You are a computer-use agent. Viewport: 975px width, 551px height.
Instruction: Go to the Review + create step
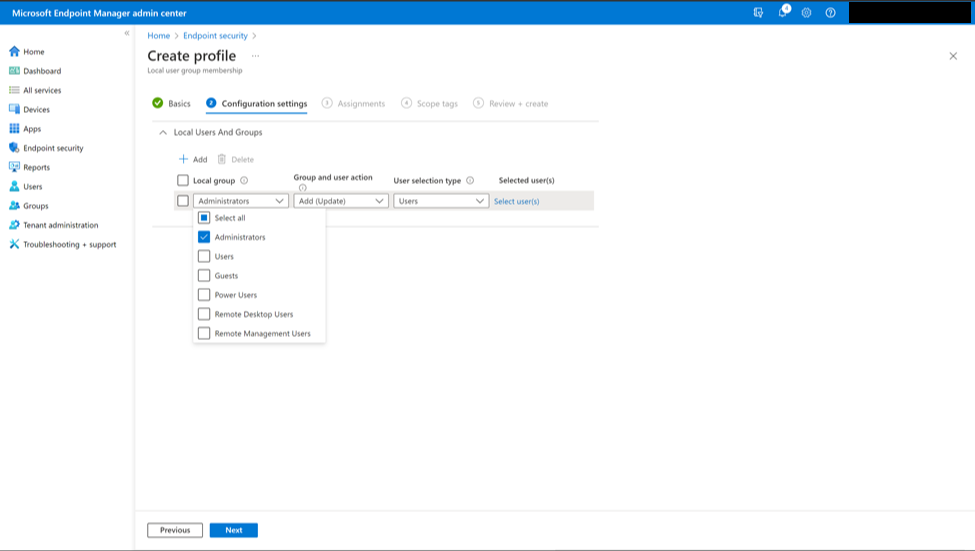[511, 103]
